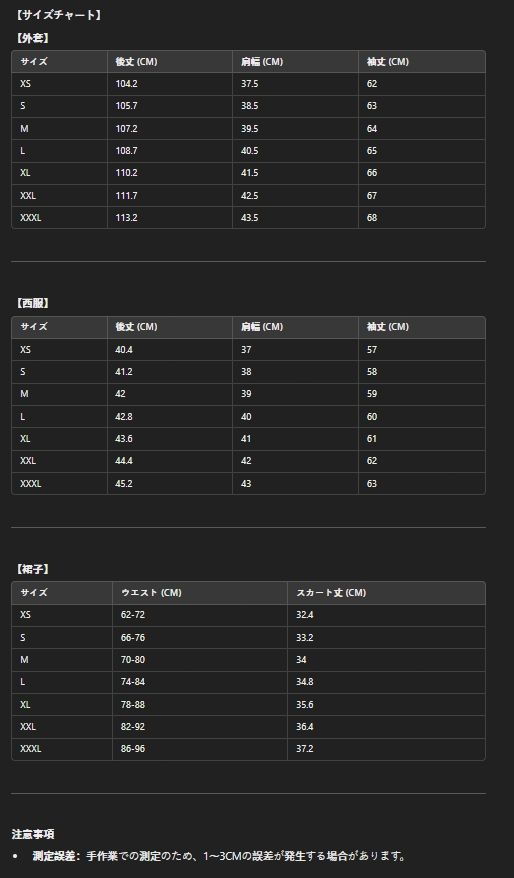Click the 34.8 skirt length value
Viewport: 514px width, 878px height.
click(x=305, y=682)
